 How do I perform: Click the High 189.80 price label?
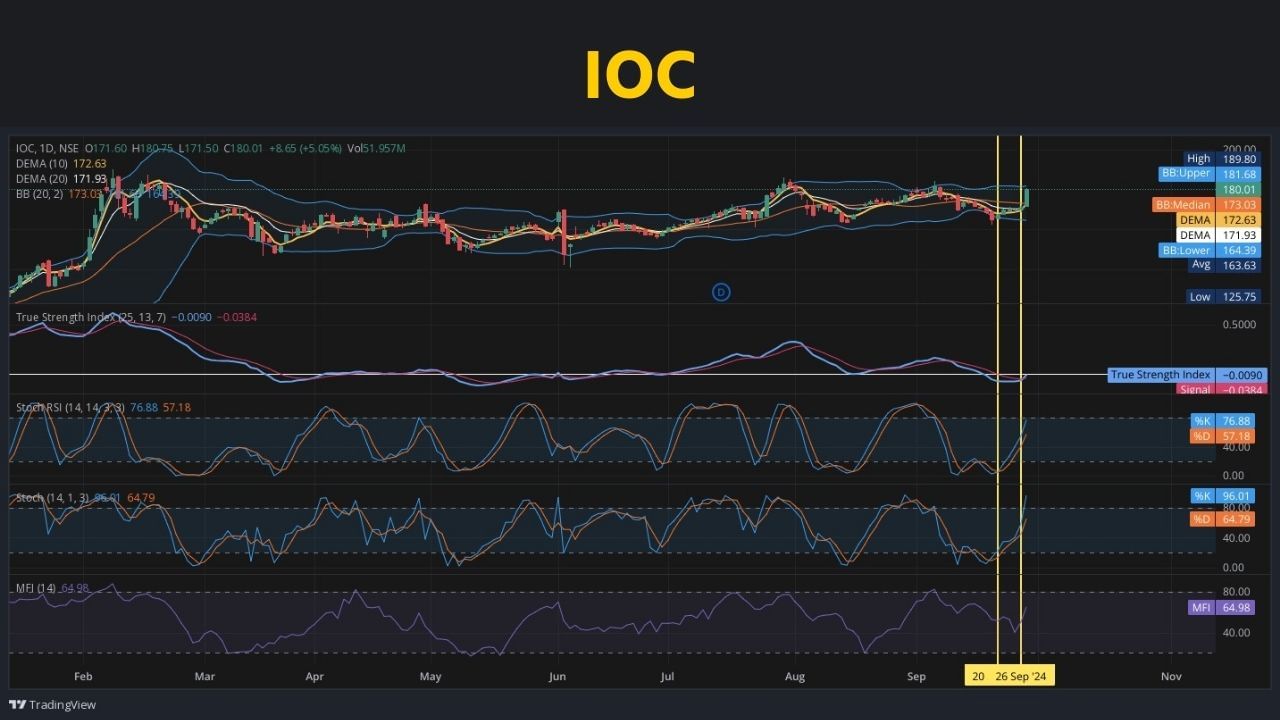1220,158
